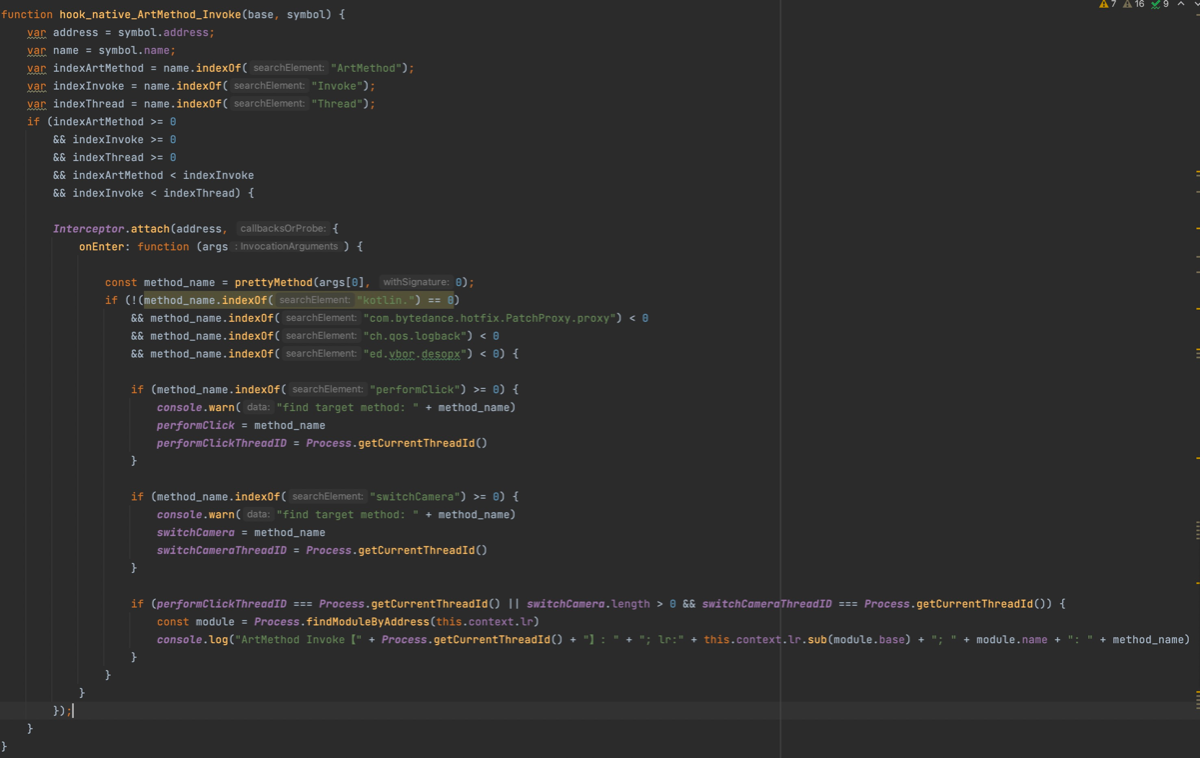Click the yellow warning indicator showing 7
This screenshot has height=758, width=1200.
click(x=1107, y=5)
